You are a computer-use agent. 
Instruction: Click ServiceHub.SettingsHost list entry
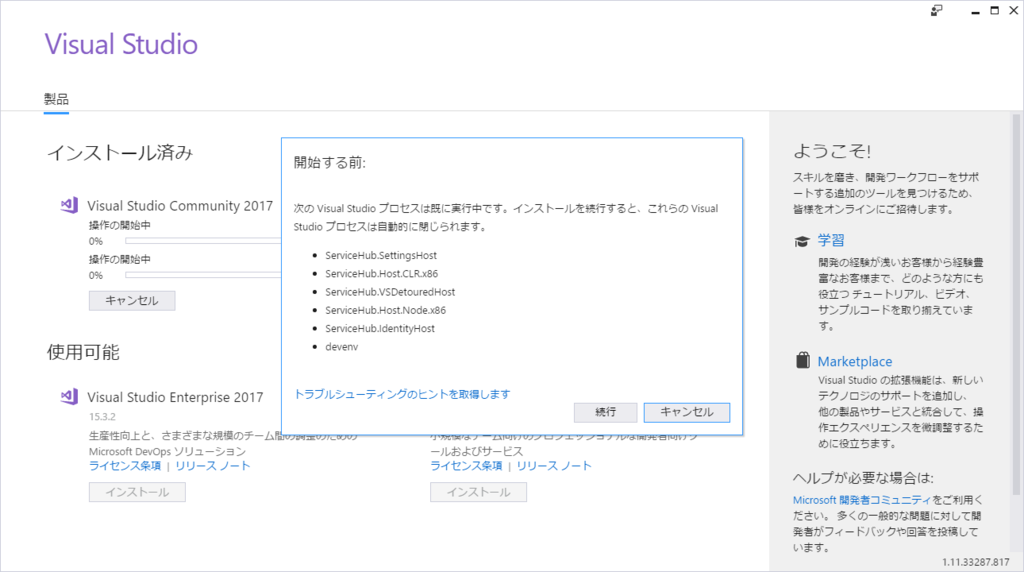click(381, 255)
